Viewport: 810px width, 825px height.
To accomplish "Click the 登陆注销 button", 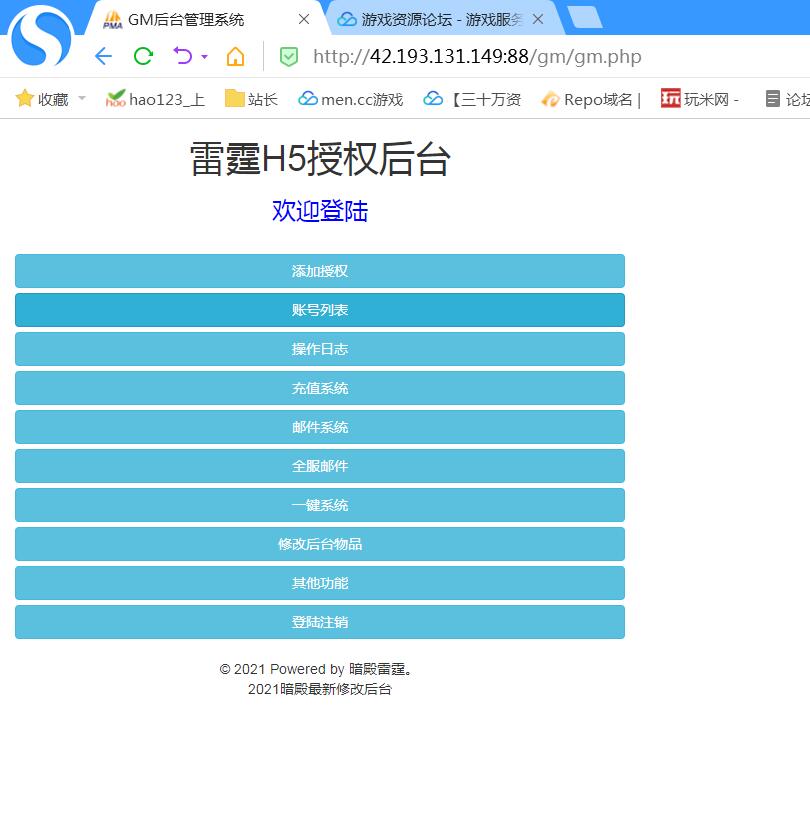I will click(320, 622).
